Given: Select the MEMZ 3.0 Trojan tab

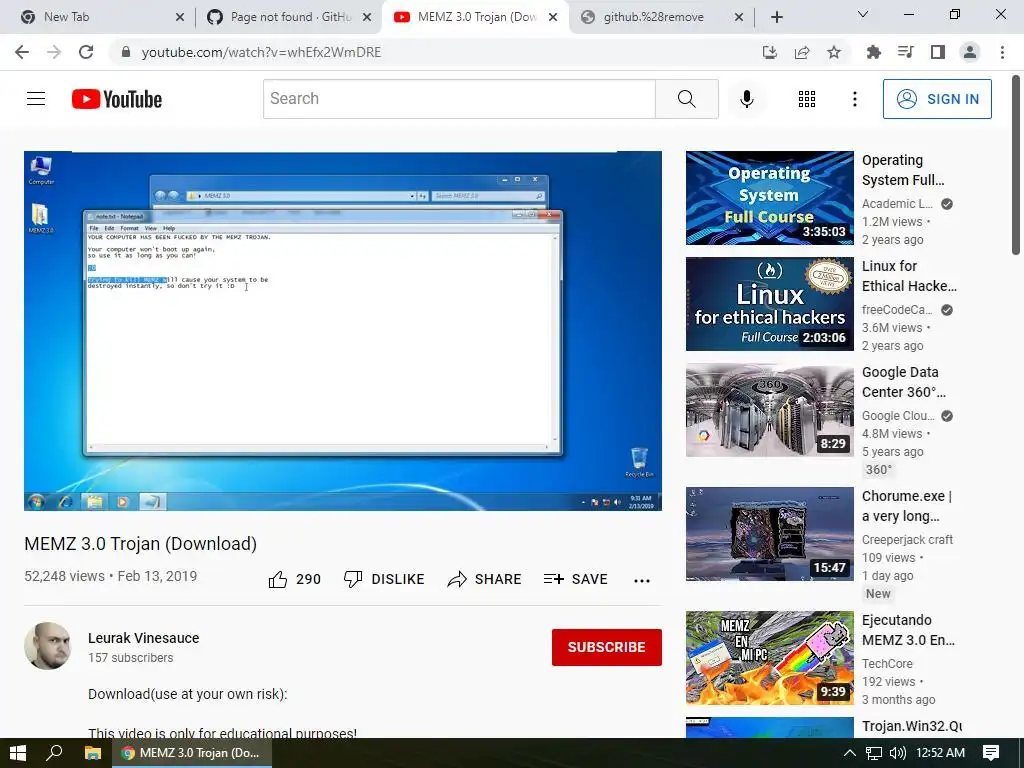Looking at the screenshot, I should (475, 17).
